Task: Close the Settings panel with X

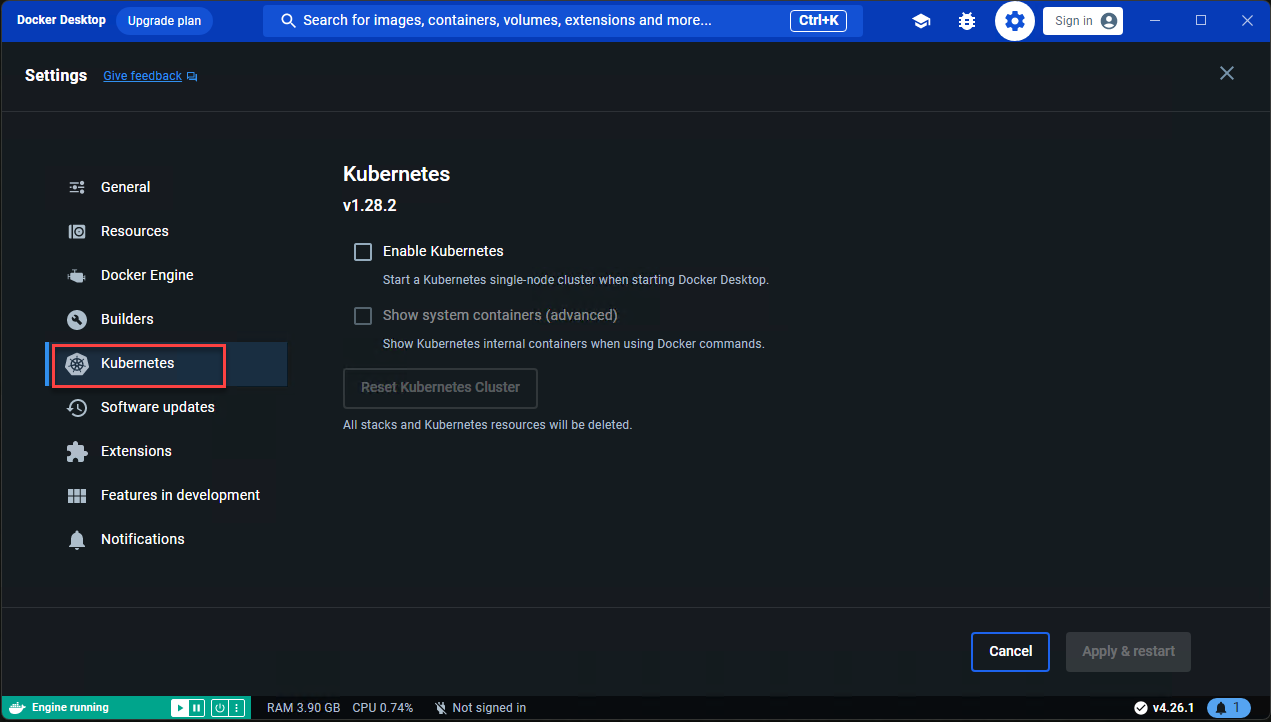Action: [1227, 73]
